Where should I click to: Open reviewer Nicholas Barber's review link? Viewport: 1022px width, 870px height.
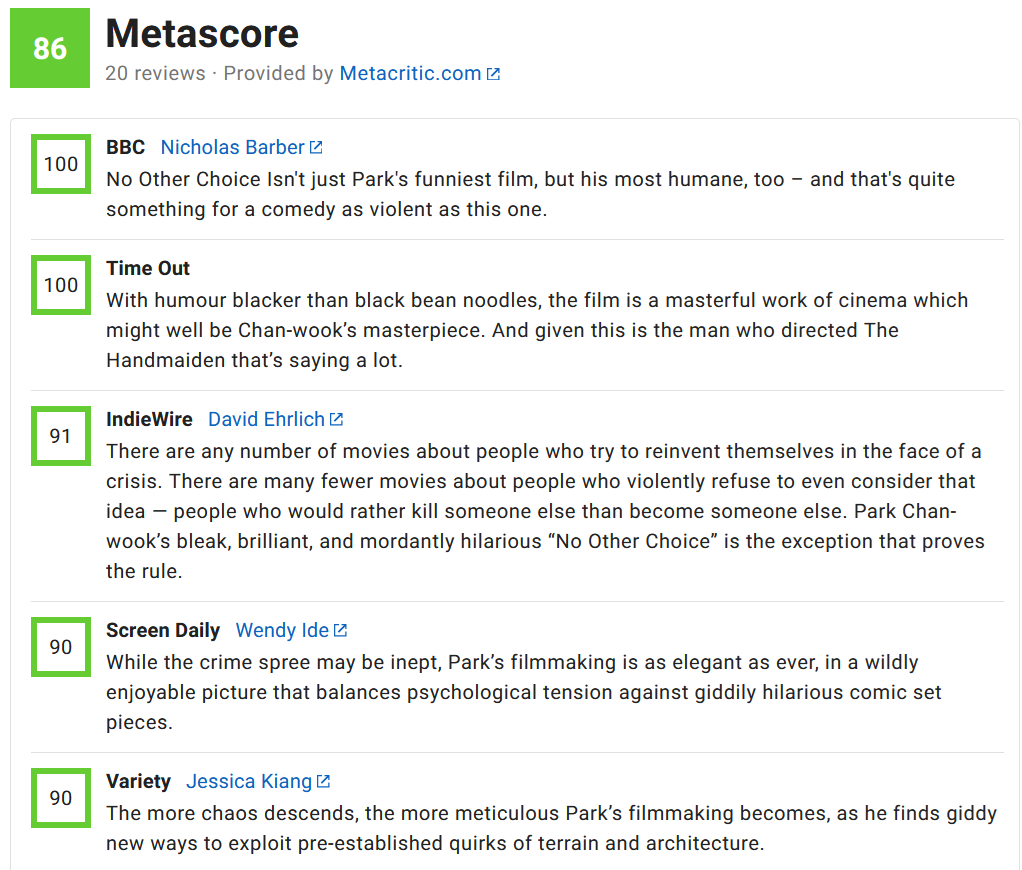(x=232, y=147)
